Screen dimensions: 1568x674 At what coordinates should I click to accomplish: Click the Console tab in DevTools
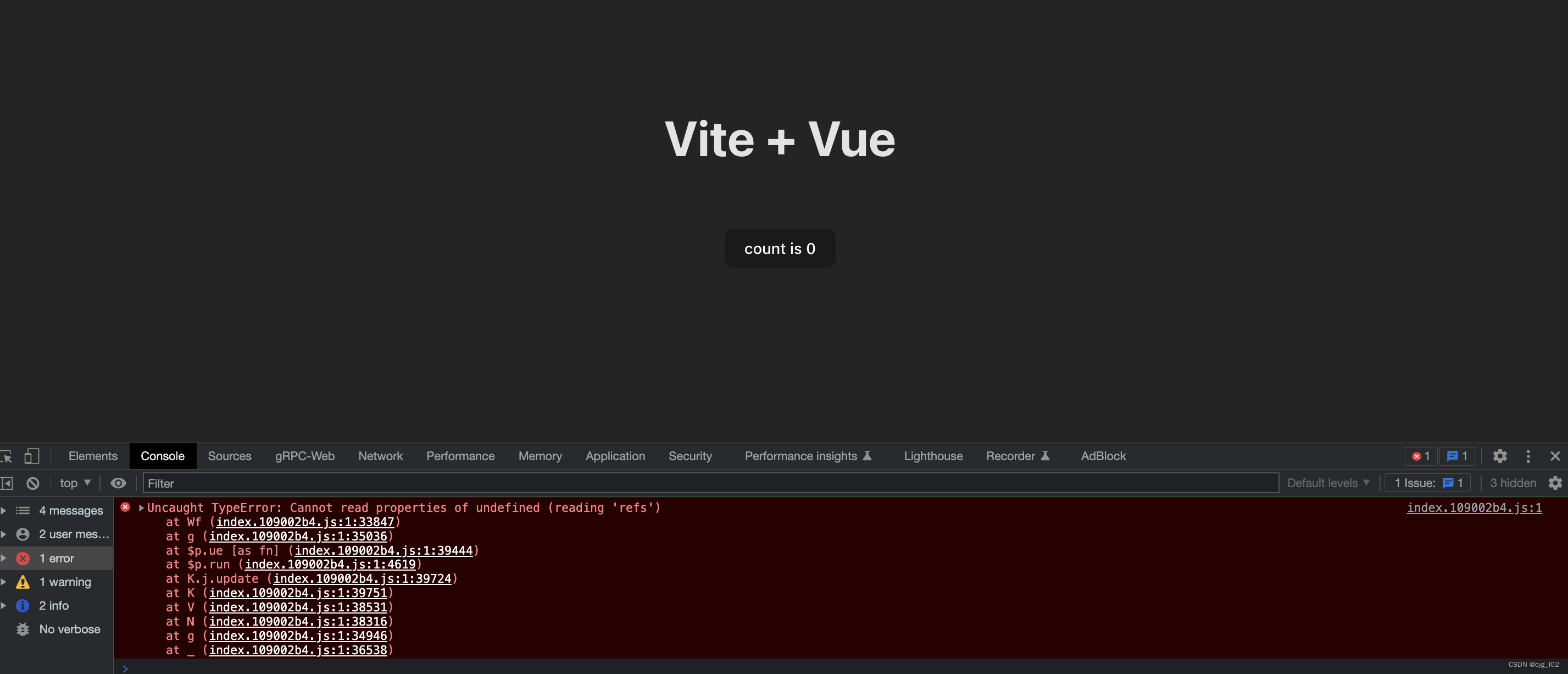[x=163, y=456]
